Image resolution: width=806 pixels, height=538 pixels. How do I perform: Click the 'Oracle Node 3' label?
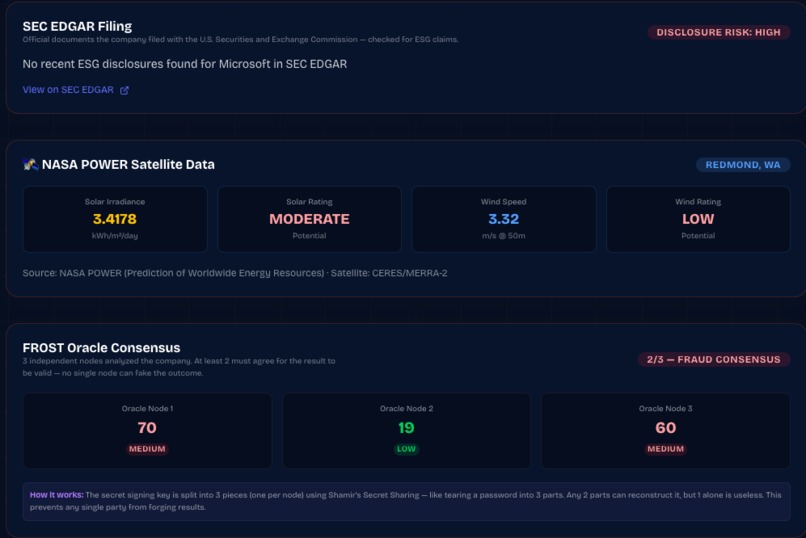(x=666, y=409)
